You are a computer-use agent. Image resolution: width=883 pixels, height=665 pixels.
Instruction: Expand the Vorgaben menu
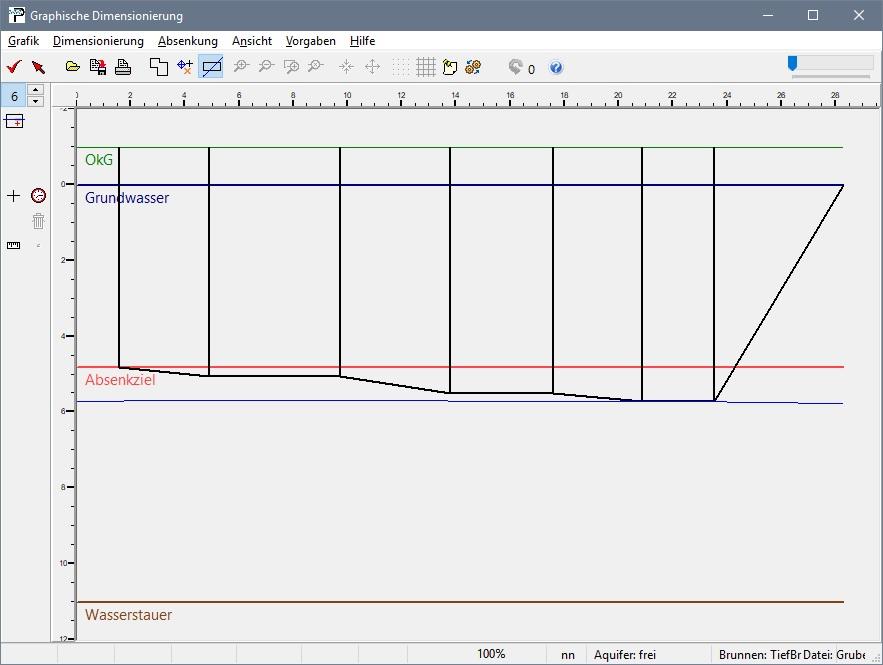click(310, 41)
